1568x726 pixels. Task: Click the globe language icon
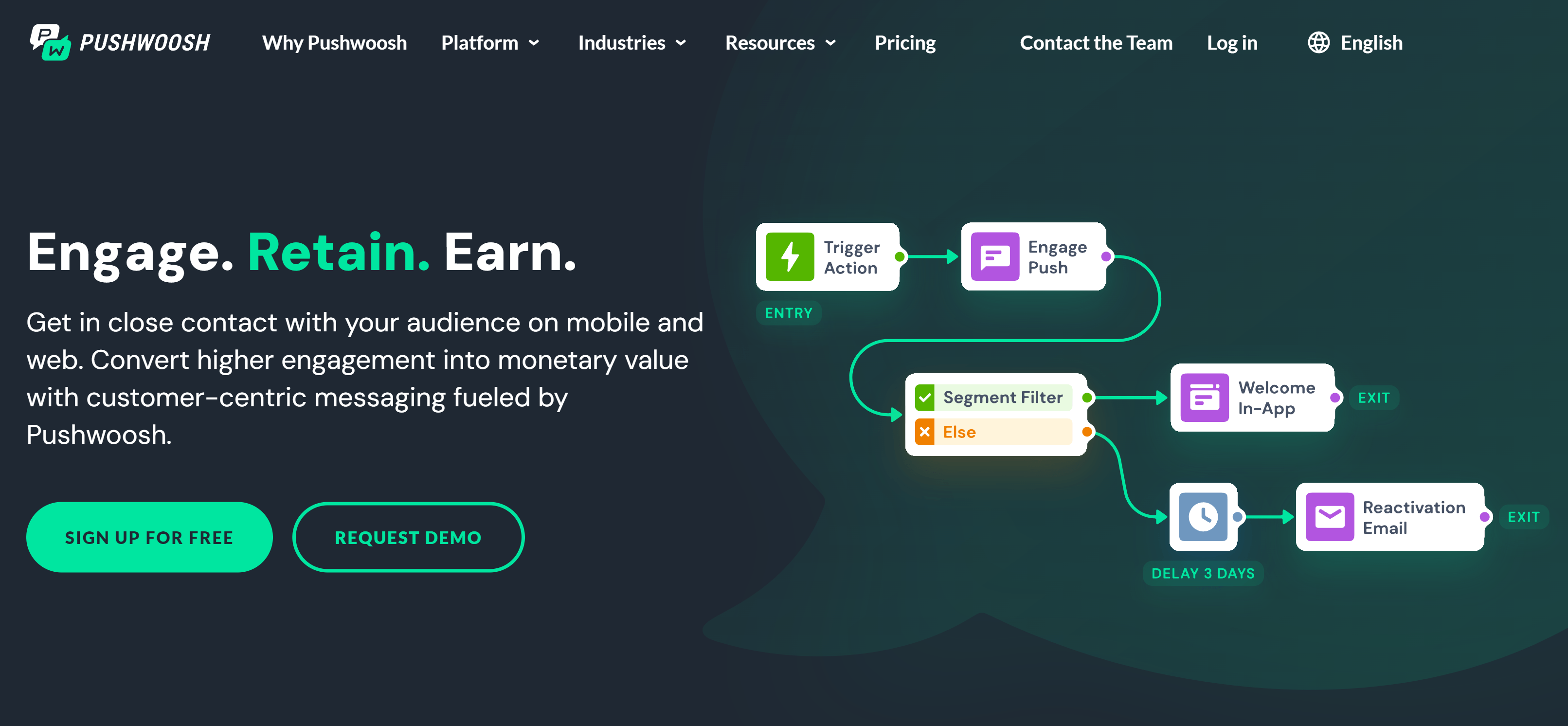1318,43
